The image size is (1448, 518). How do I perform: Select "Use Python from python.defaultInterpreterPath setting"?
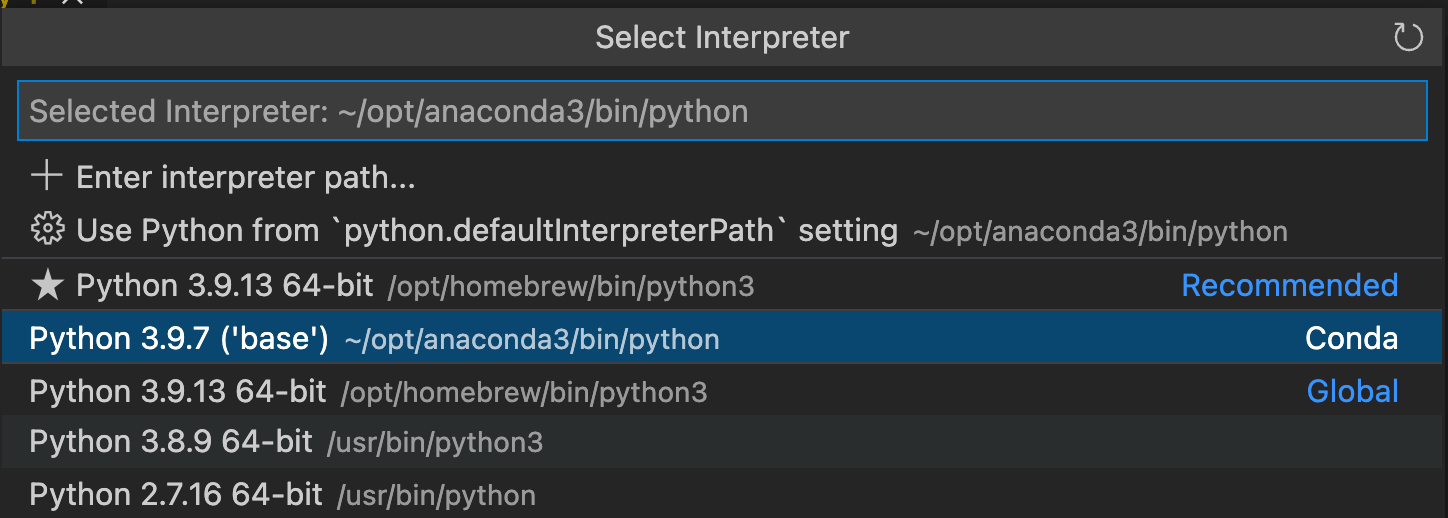486,231
